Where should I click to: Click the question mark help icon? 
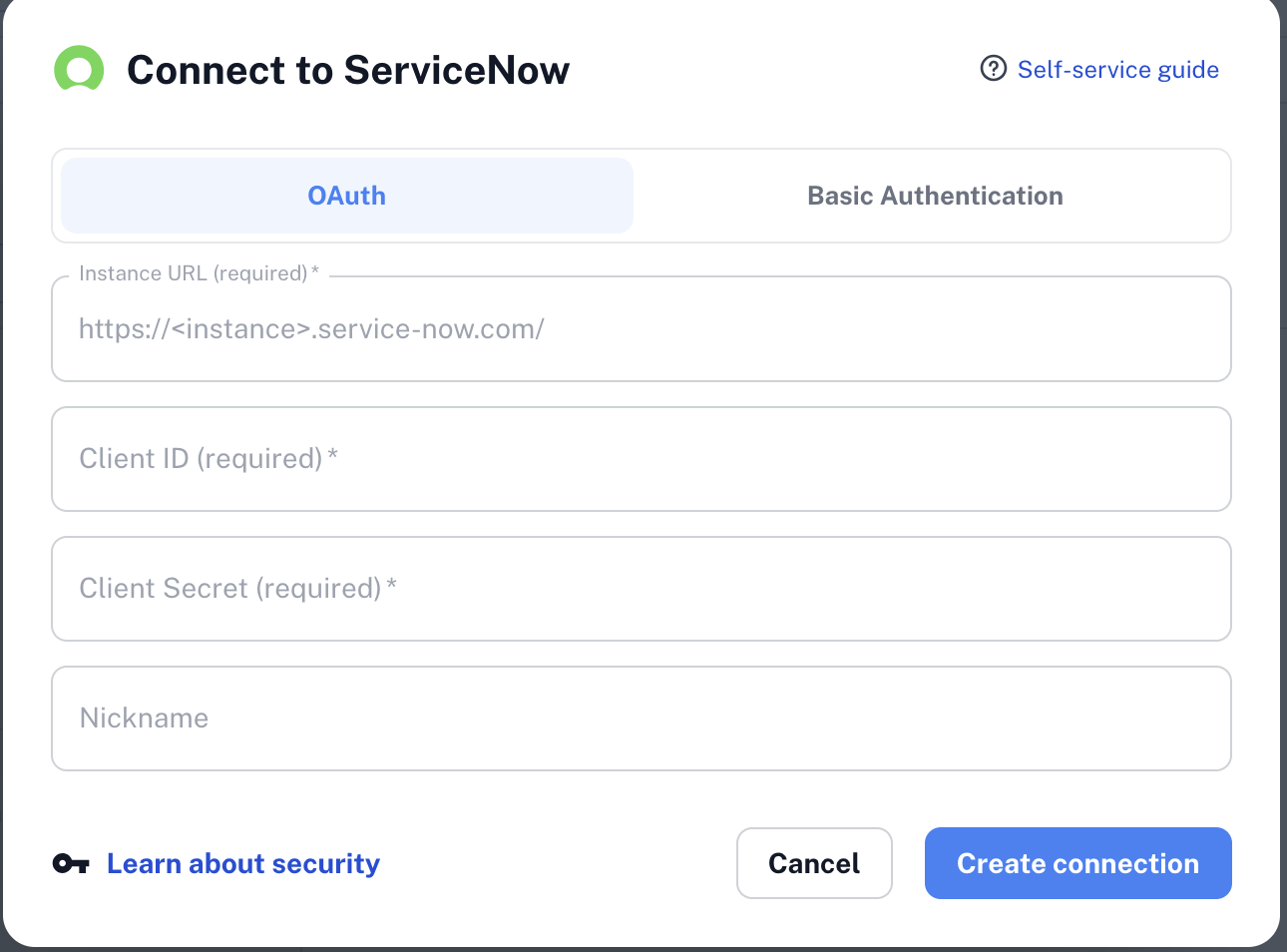coord(993,69)
